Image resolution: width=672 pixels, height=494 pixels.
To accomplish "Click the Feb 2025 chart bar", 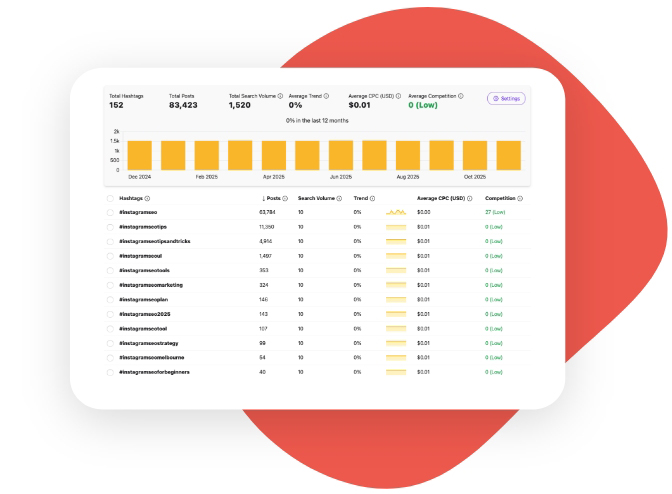I will coord(207,156).
